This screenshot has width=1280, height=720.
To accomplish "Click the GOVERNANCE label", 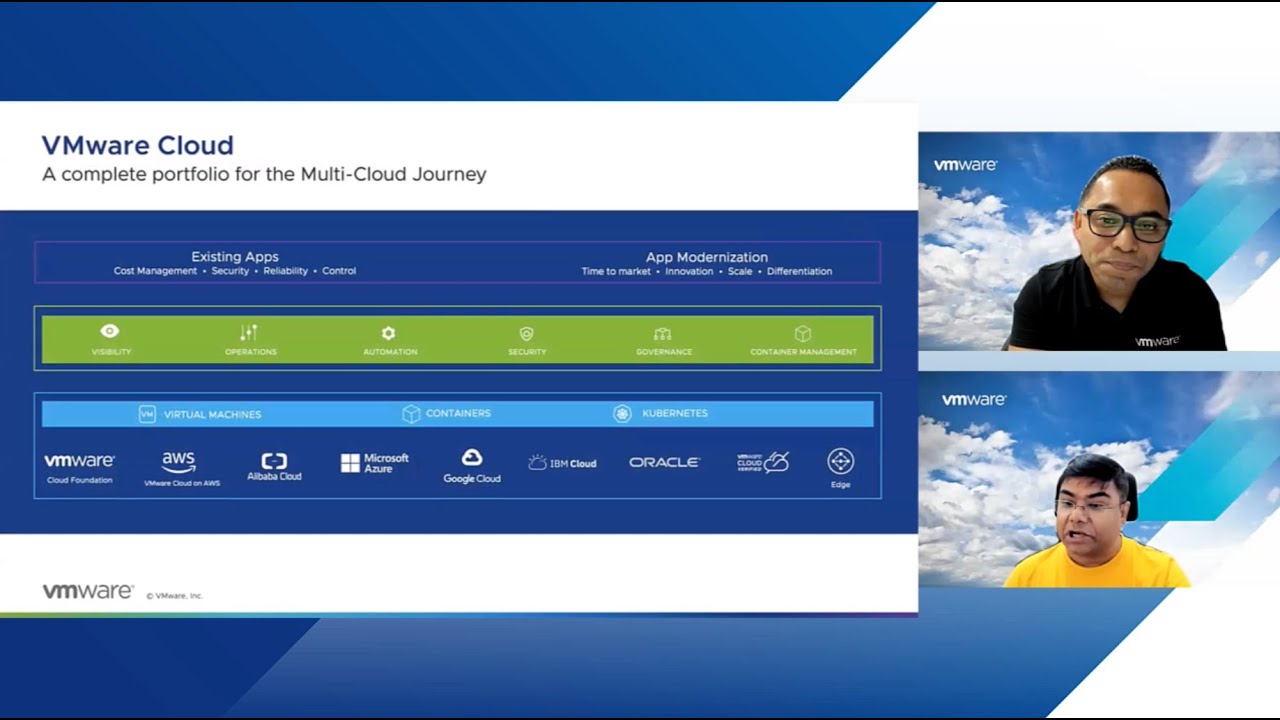I will click(x=664, y=352).
